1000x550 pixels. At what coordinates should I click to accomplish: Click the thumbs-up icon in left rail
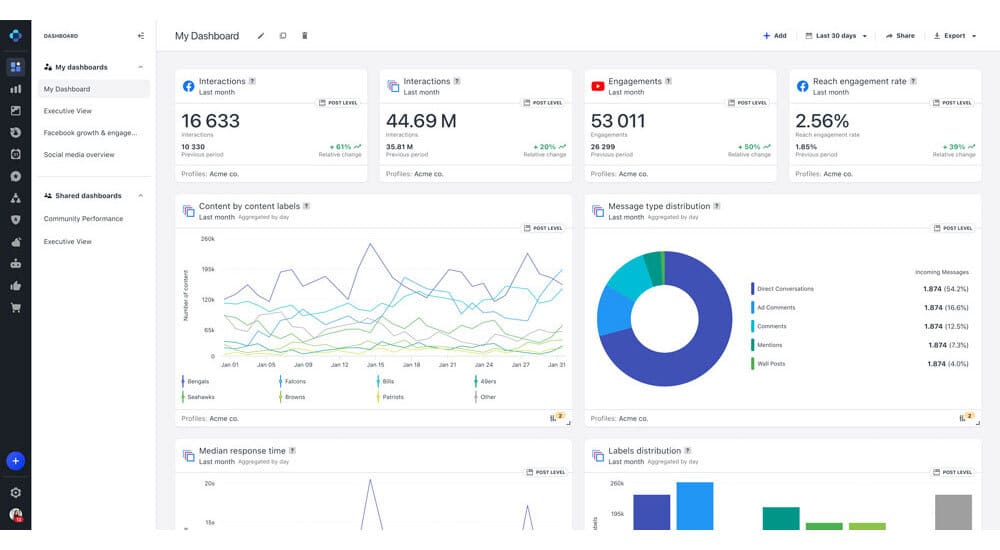tap(15, 285)
